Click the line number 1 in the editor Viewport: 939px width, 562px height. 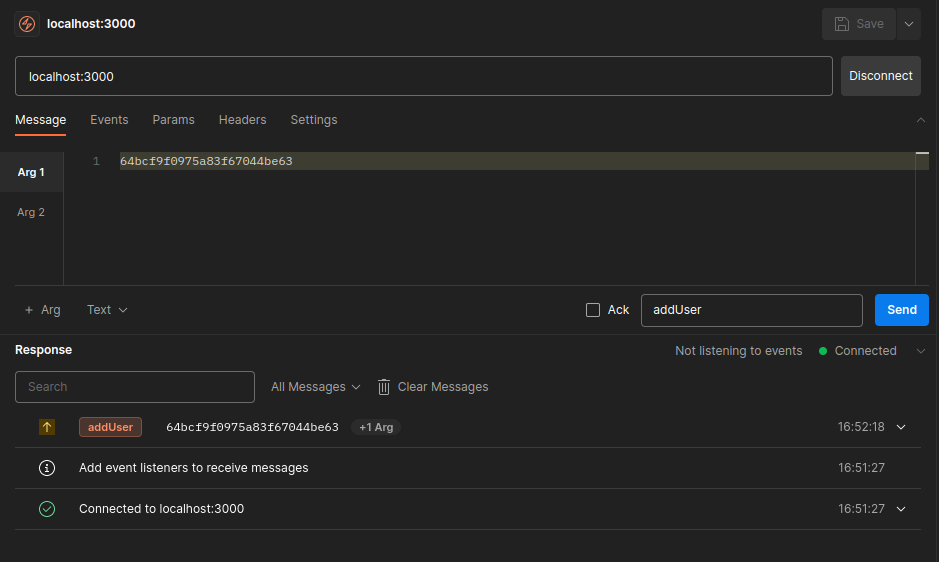coord(96,161)
